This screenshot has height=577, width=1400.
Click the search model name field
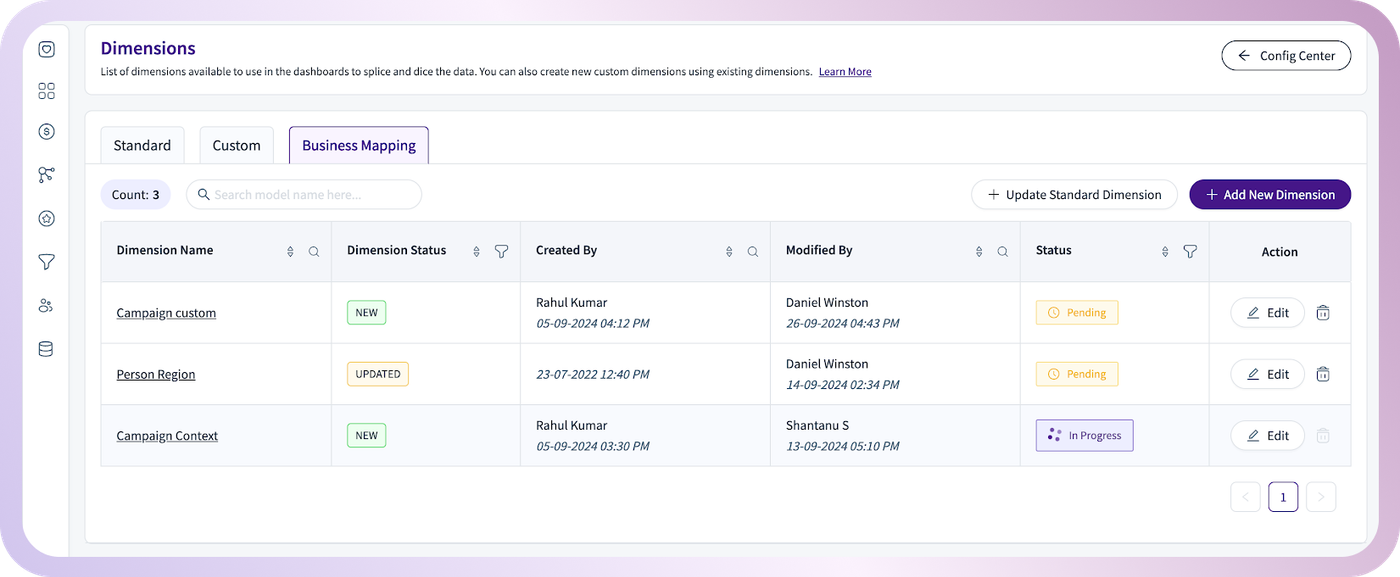(x=304, y=195)
